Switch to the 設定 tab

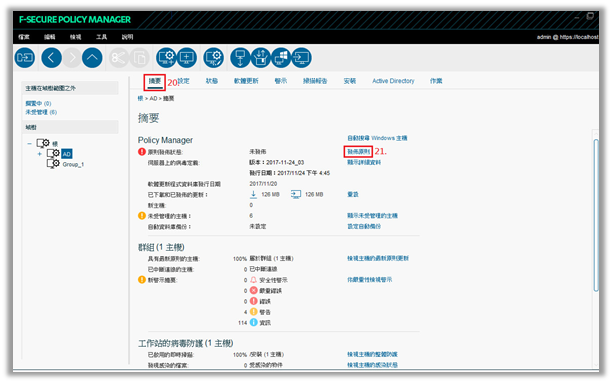[183, 81]
